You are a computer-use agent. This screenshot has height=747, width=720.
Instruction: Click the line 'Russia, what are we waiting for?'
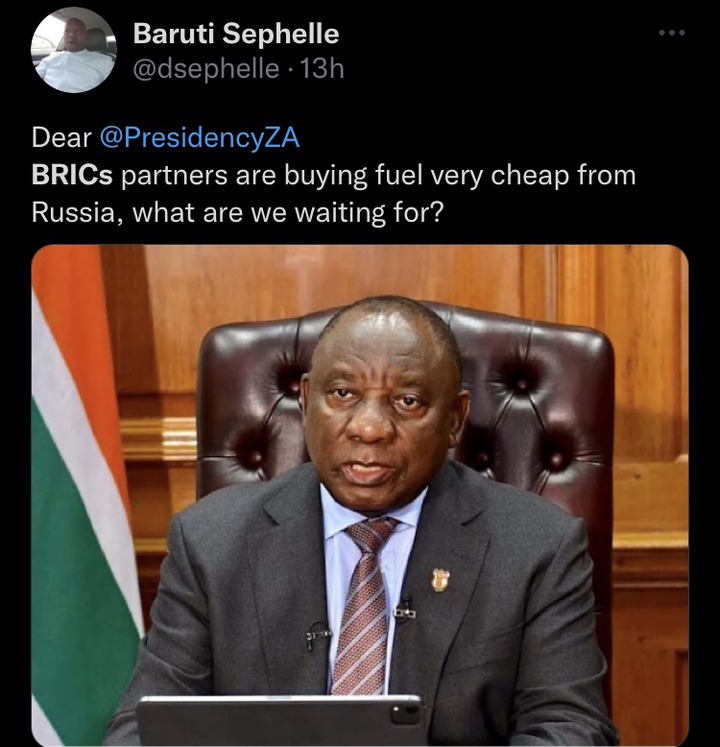pos(237,213)
